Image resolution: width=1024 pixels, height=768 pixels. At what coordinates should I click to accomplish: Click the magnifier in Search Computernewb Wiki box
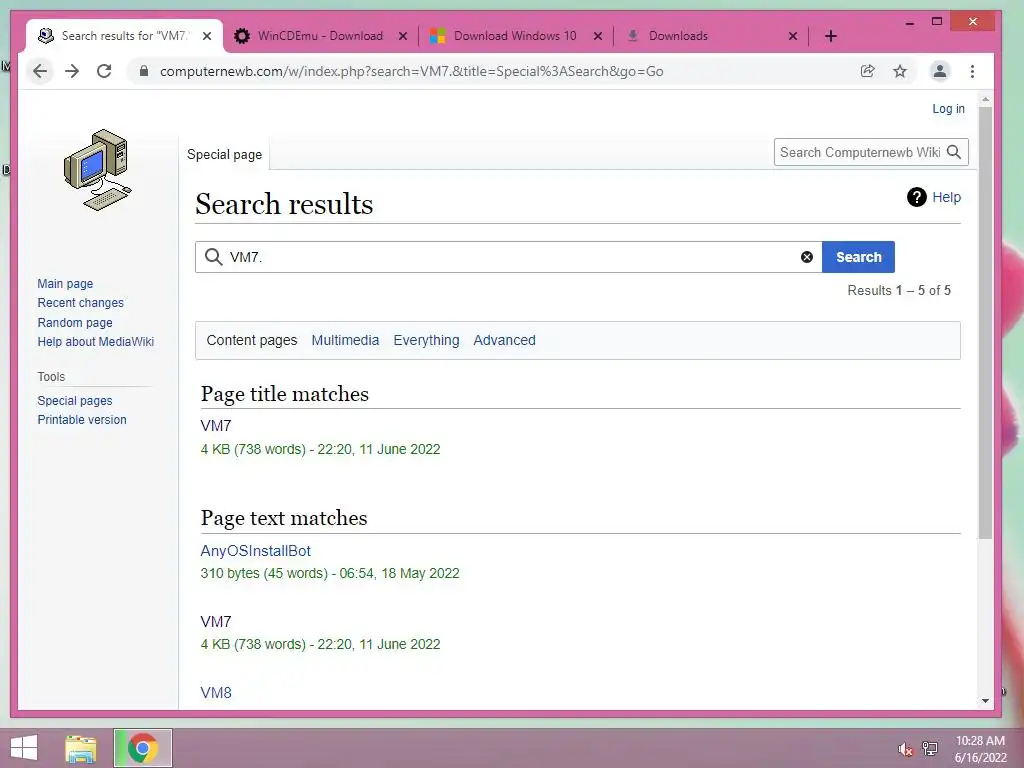pyautogui.click(x=954, y=152)
